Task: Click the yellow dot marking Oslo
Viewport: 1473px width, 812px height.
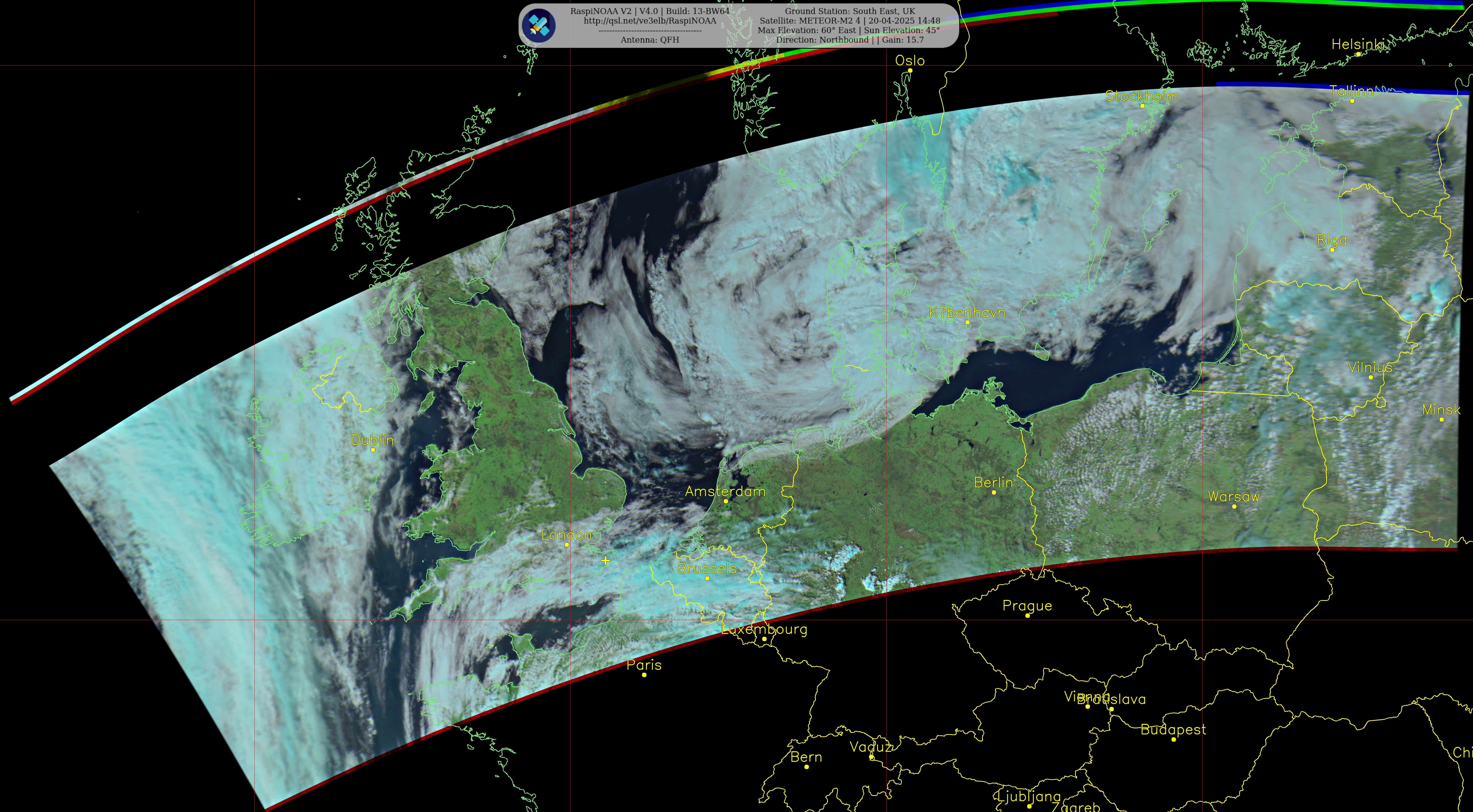Action: click(x=910, y=70)
